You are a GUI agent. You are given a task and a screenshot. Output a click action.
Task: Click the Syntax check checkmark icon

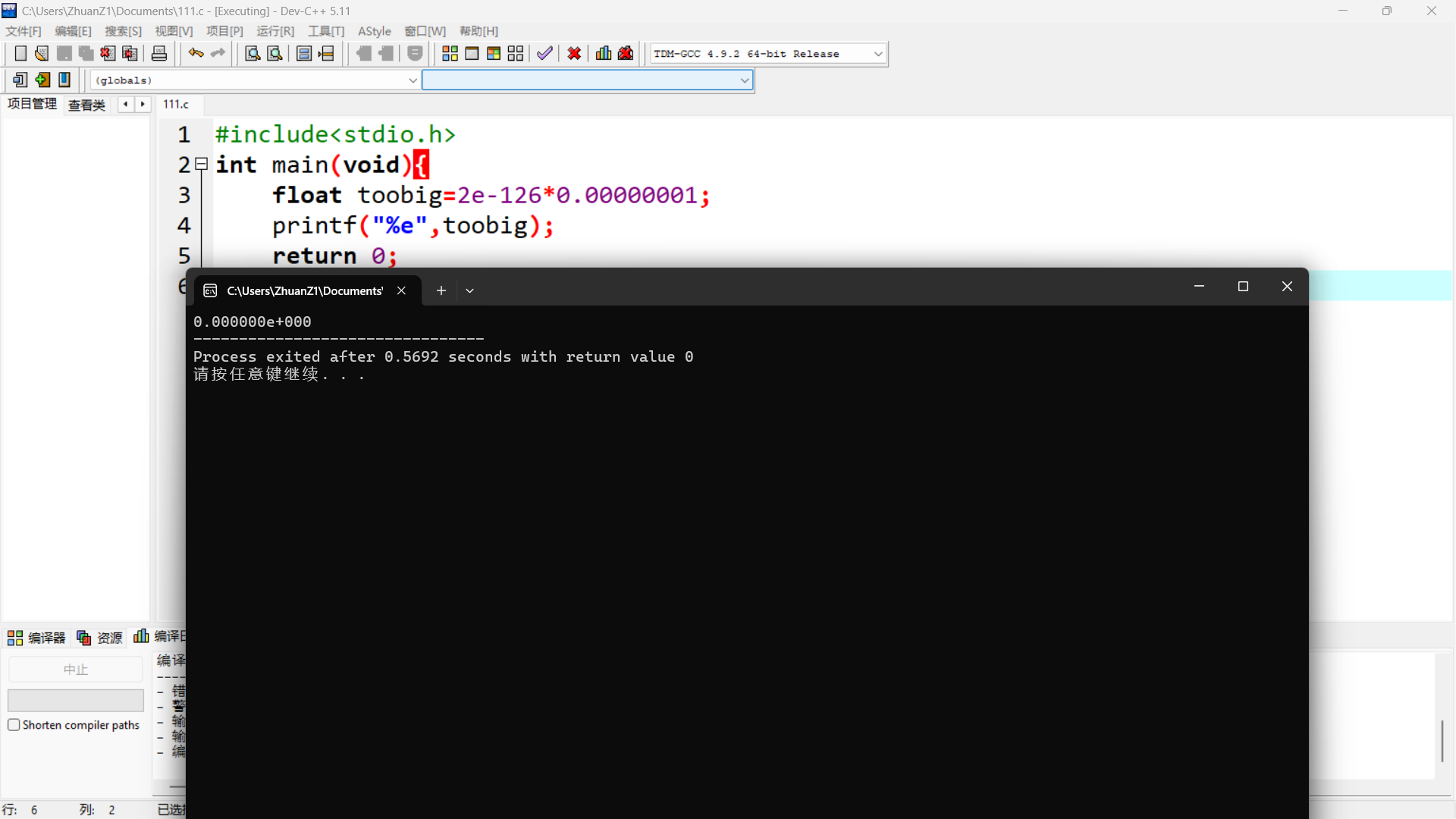pyautogui.click(x=544, y=53)
